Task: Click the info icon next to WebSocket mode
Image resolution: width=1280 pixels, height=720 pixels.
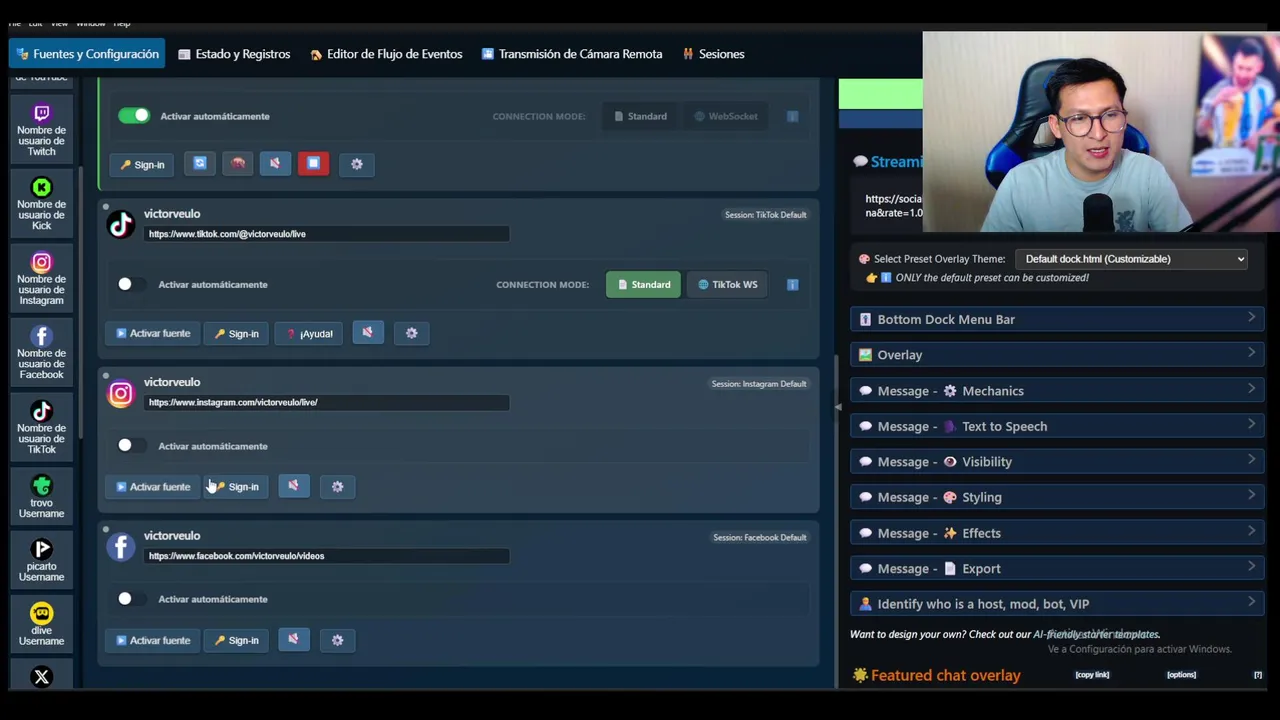Action: [792, 116]
